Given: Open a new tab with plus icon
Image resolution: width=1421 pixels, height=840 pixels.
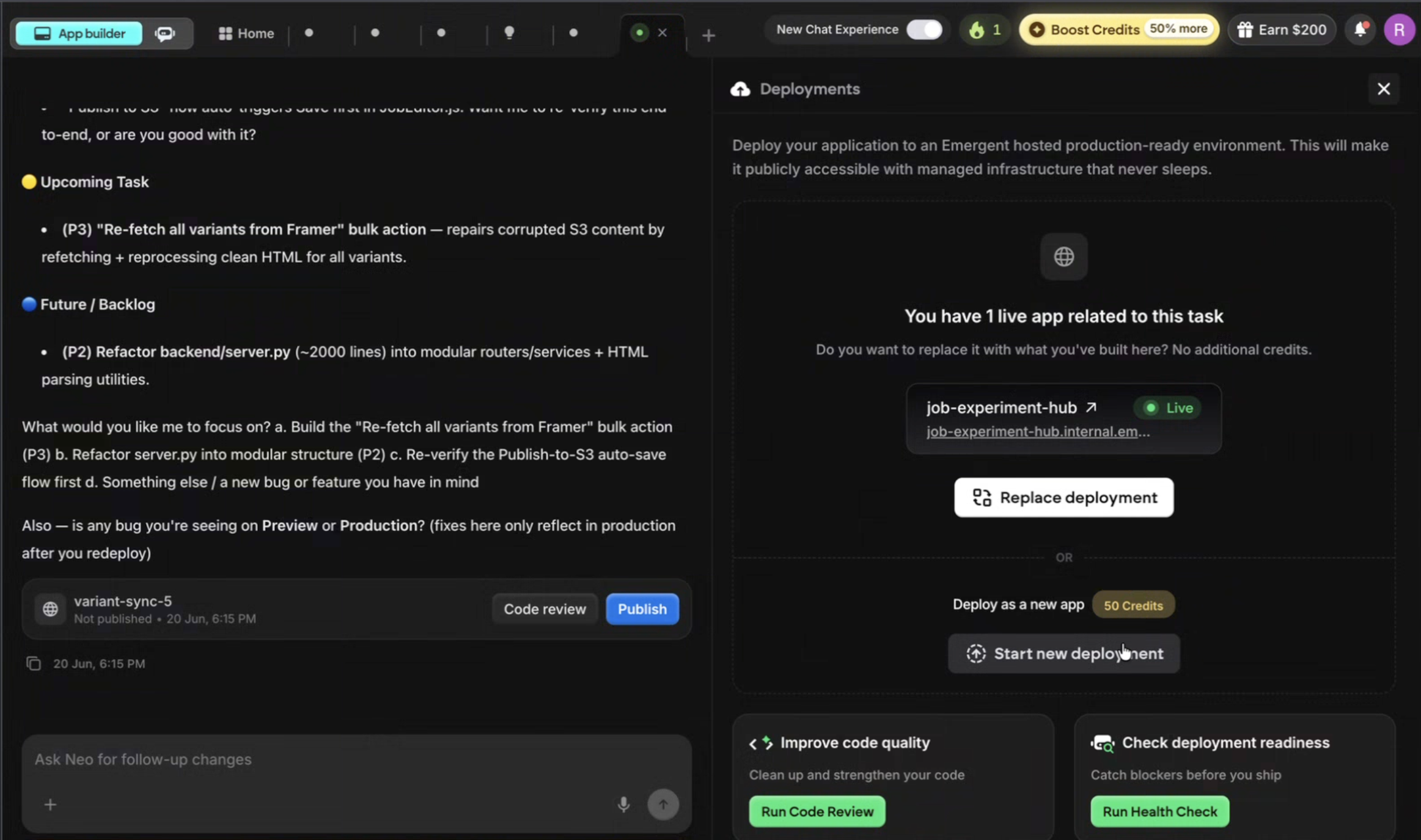Looking at the screenshot, I should [708, 35].
